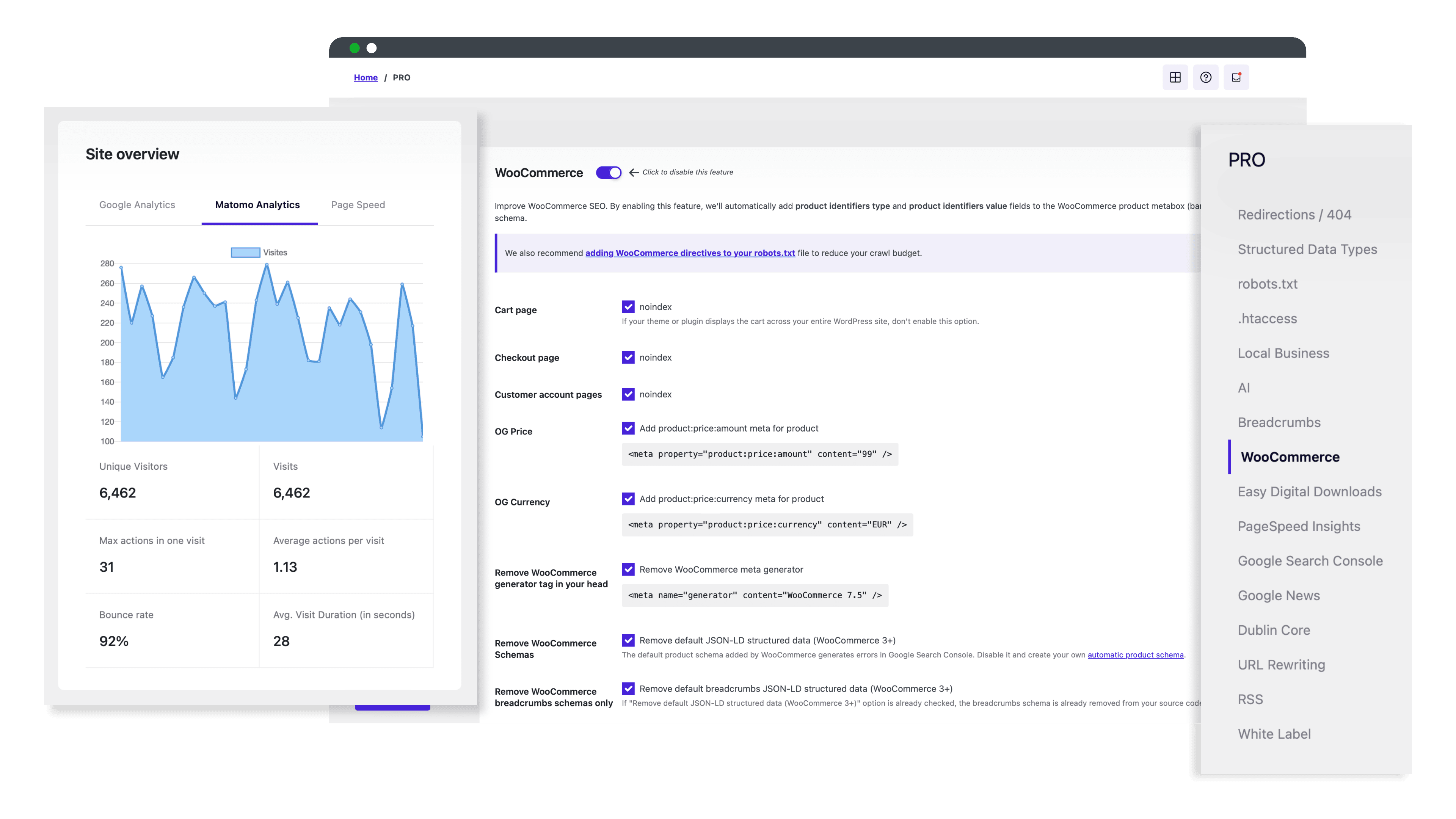The image size is (1456, 819).
Task: Select Page Speed tab
Action: click(x=357, y=204)
